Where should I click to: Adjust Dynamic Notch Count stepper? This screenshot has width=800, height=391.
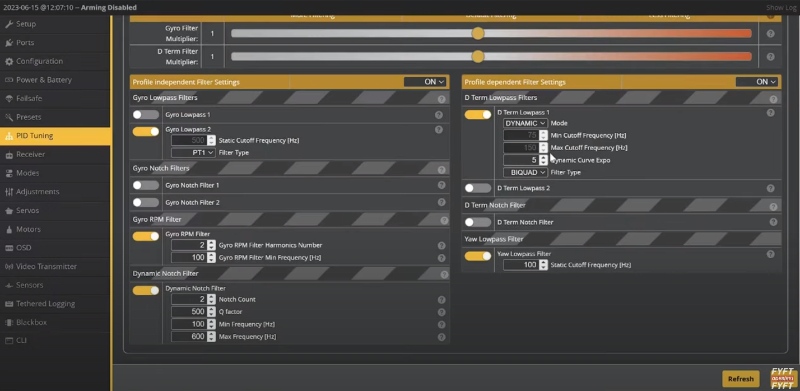(212, 300)
